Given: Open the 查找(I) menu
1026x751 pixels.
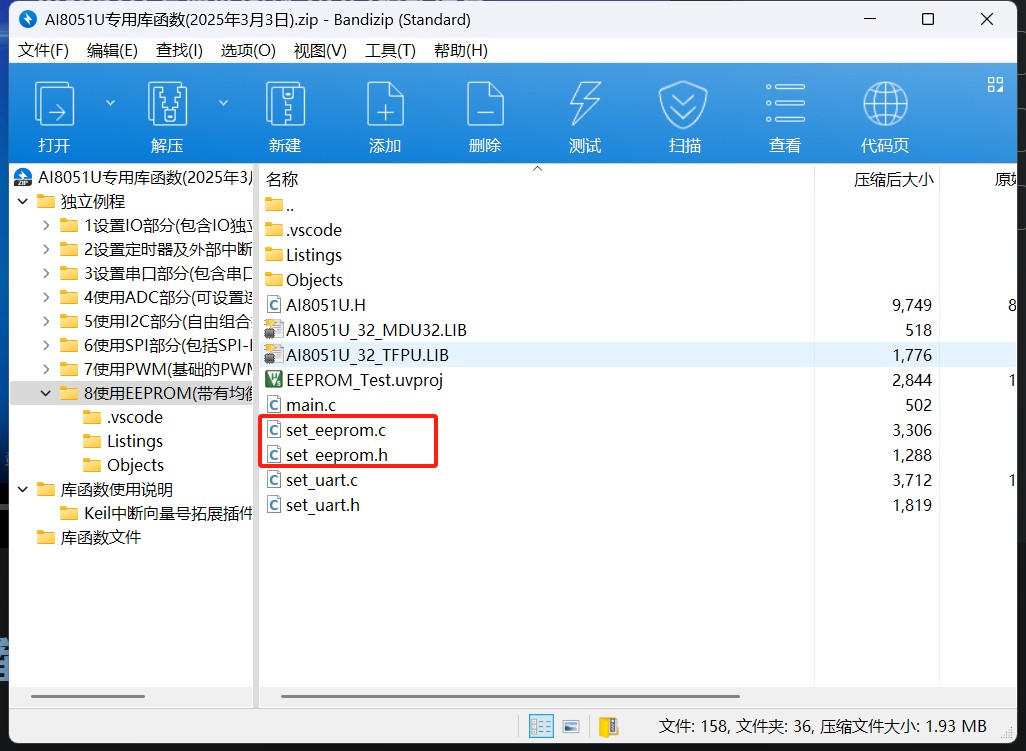Looking at the screenshot, I should pos(179,50).
